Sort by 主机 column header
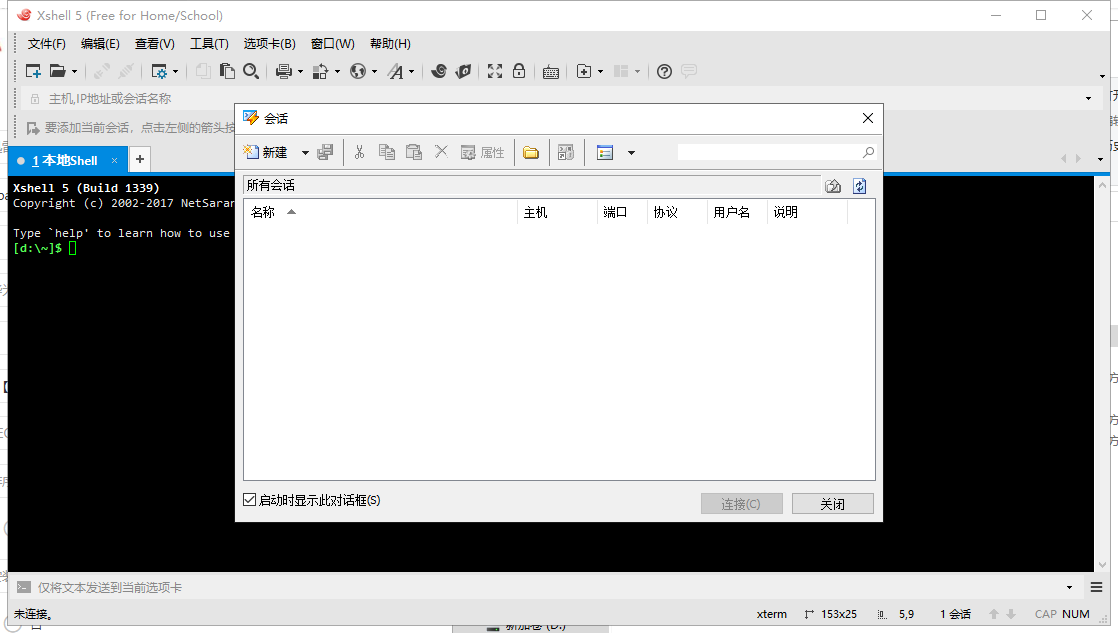 pyautogui.click(x=557, y=212)
